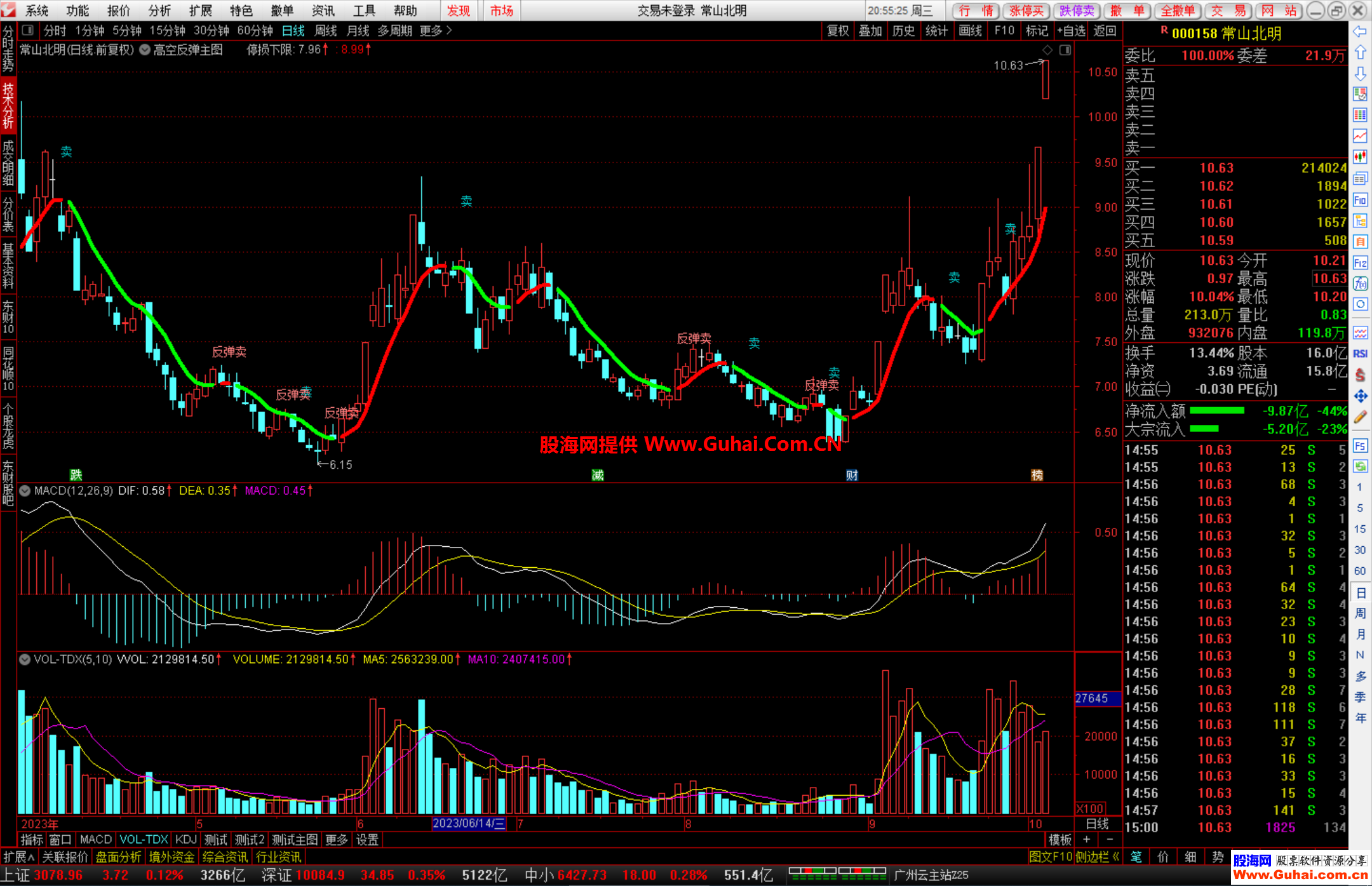The height and width of the screenshot is (886, 1372).
Task: Click the circle icon in right sidebar
Action: pyautogui.click(x=1360, y=304)
